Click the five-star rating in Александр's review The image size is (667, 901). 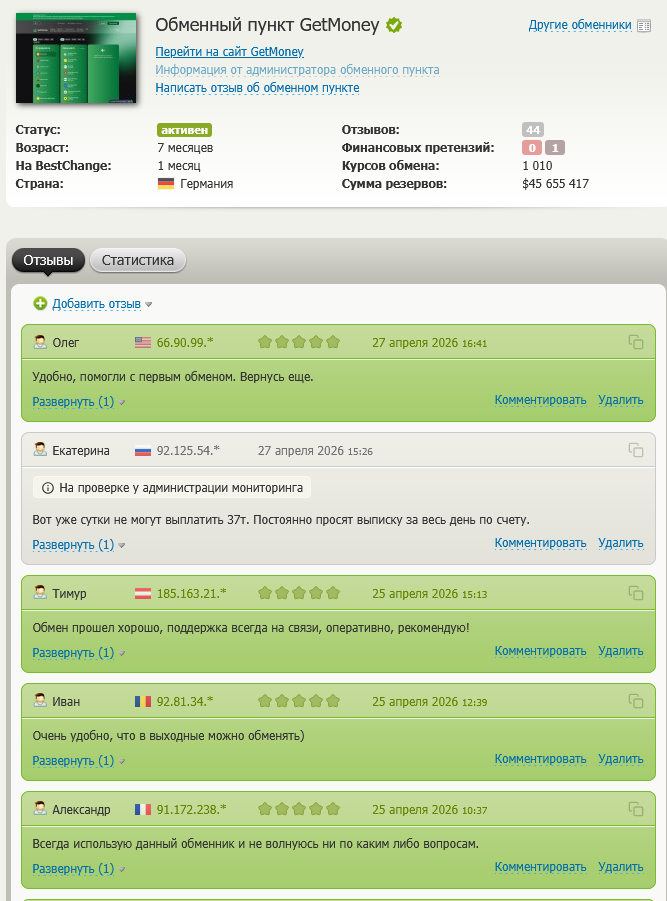(x=299, y=809)
